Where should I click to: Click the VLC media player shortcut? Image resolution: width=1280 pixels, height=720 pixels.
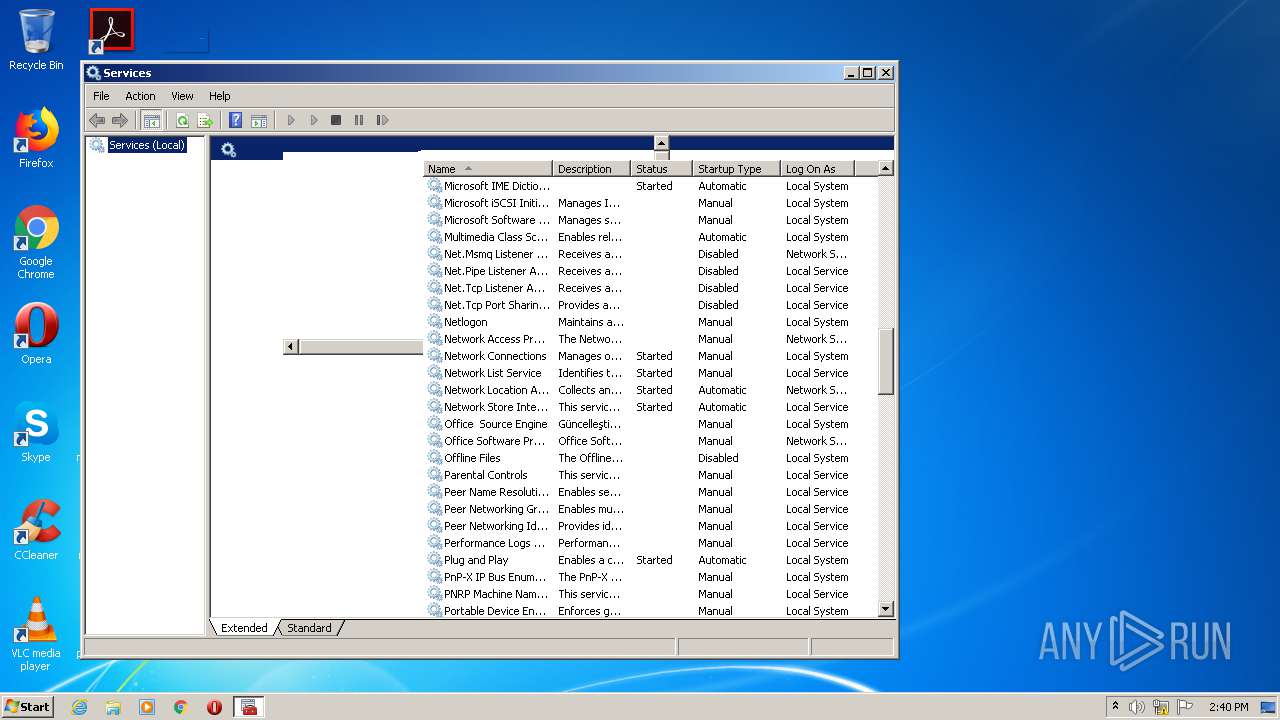coord(36,634)
